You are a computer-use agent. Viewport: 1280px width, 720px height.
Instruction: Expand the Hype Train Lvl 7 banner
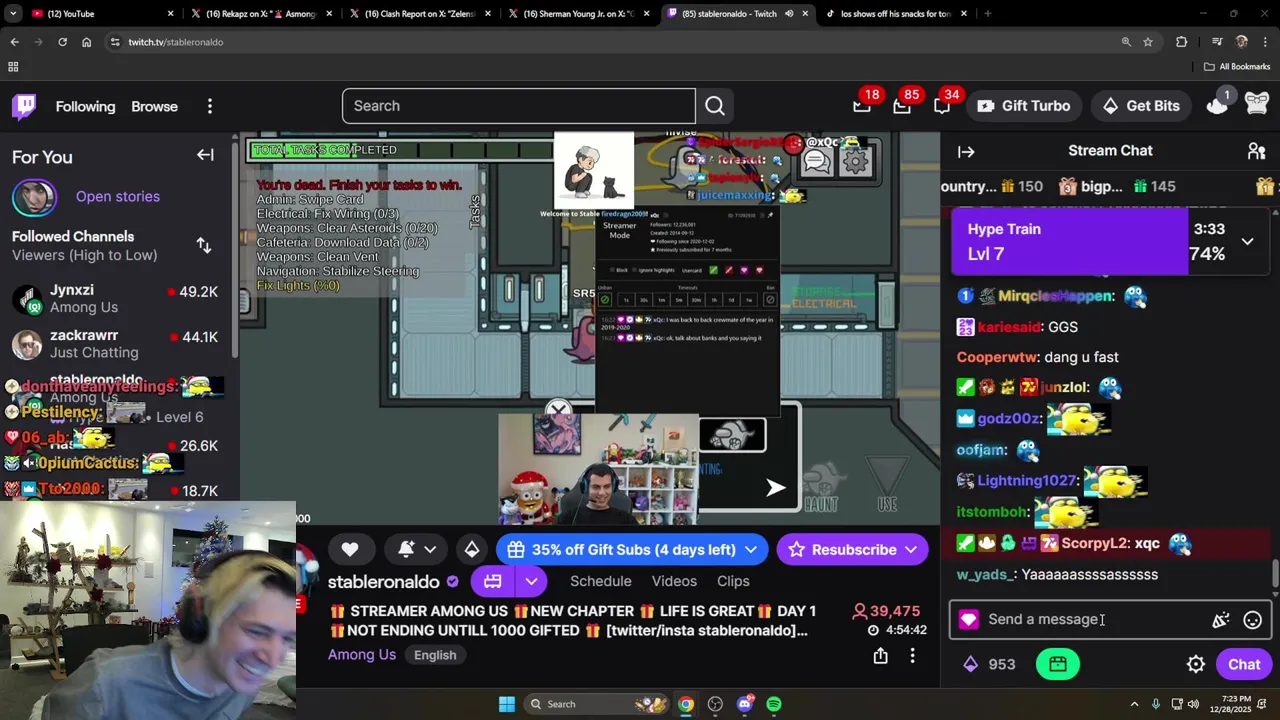pos(1247,241)
